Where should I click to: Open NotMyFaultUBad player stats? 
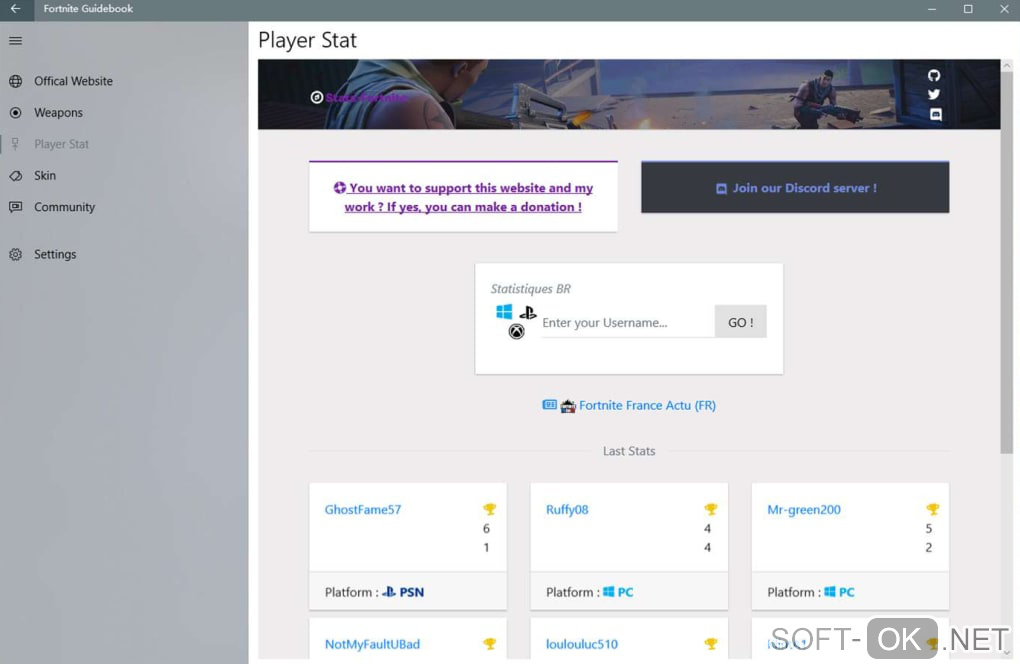[x=372, y=644]
